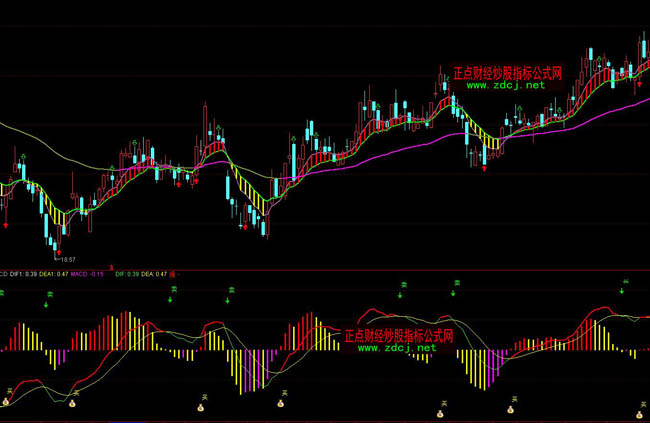Image resolution: width=650 pixels, height=423 pixels.
Task: Open the www.zdcj.net link in the MACD panel
Action: coord(398,348)
